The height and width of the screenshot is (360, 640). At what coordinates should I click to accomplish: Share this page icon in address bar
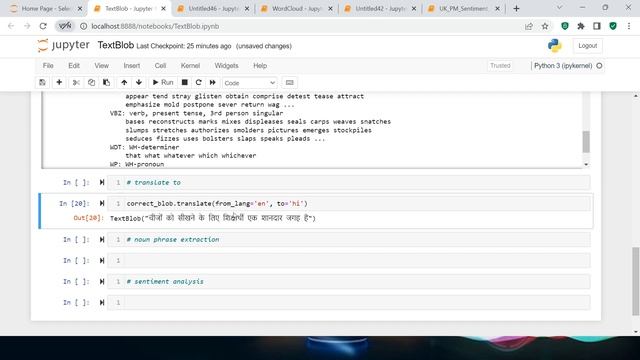[x=529, y=26]
